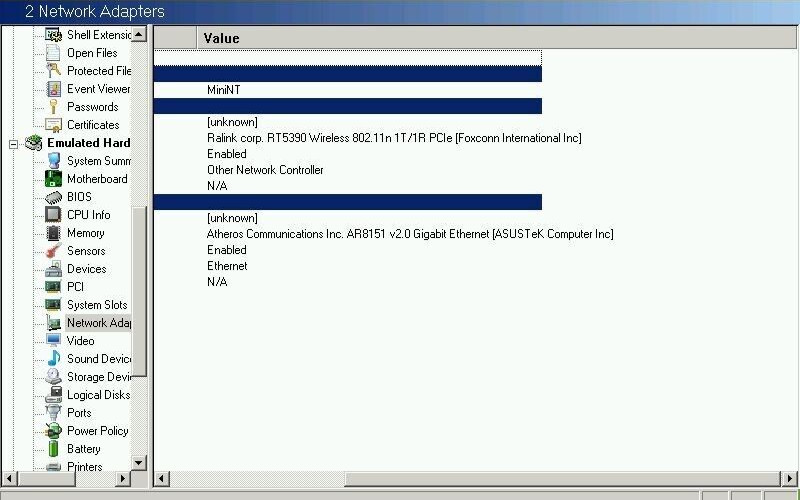Select the highlighted header above the Atheros entry
The image size is (800, 500).
point(347,202)
